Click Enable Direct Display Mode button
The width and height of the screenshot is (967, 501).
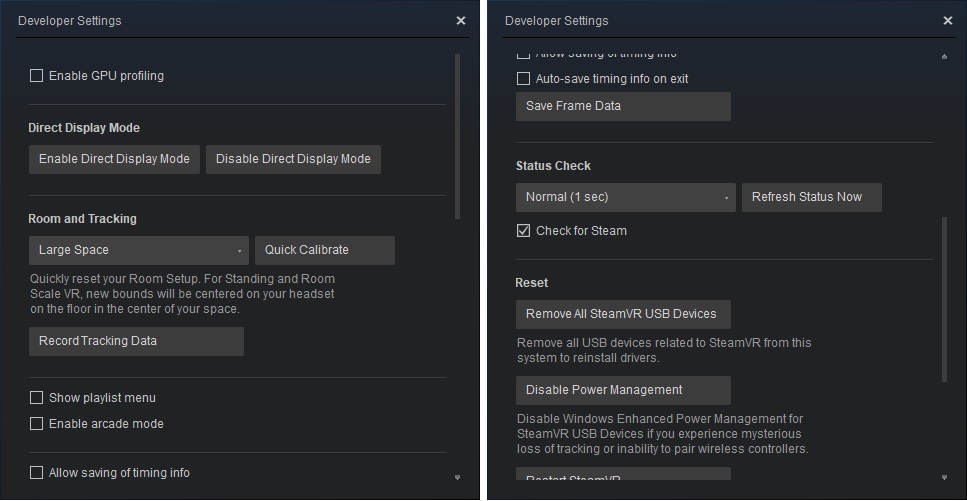tap(114, 159)
